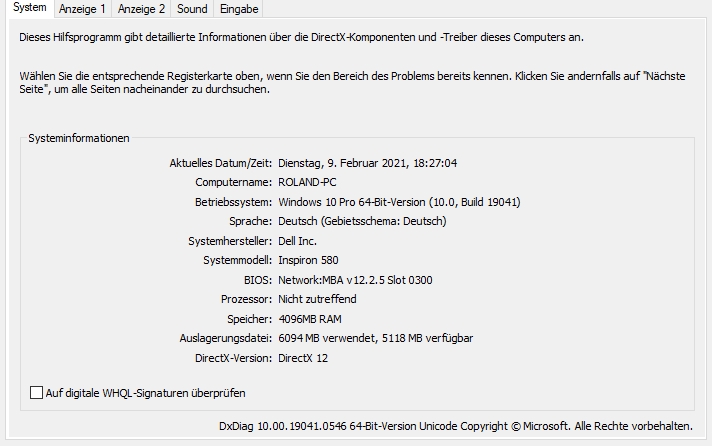Screen dimensions: 712x446
Task: Click the Prozessor value Nicht zutreffend
Action: point(317,299)
